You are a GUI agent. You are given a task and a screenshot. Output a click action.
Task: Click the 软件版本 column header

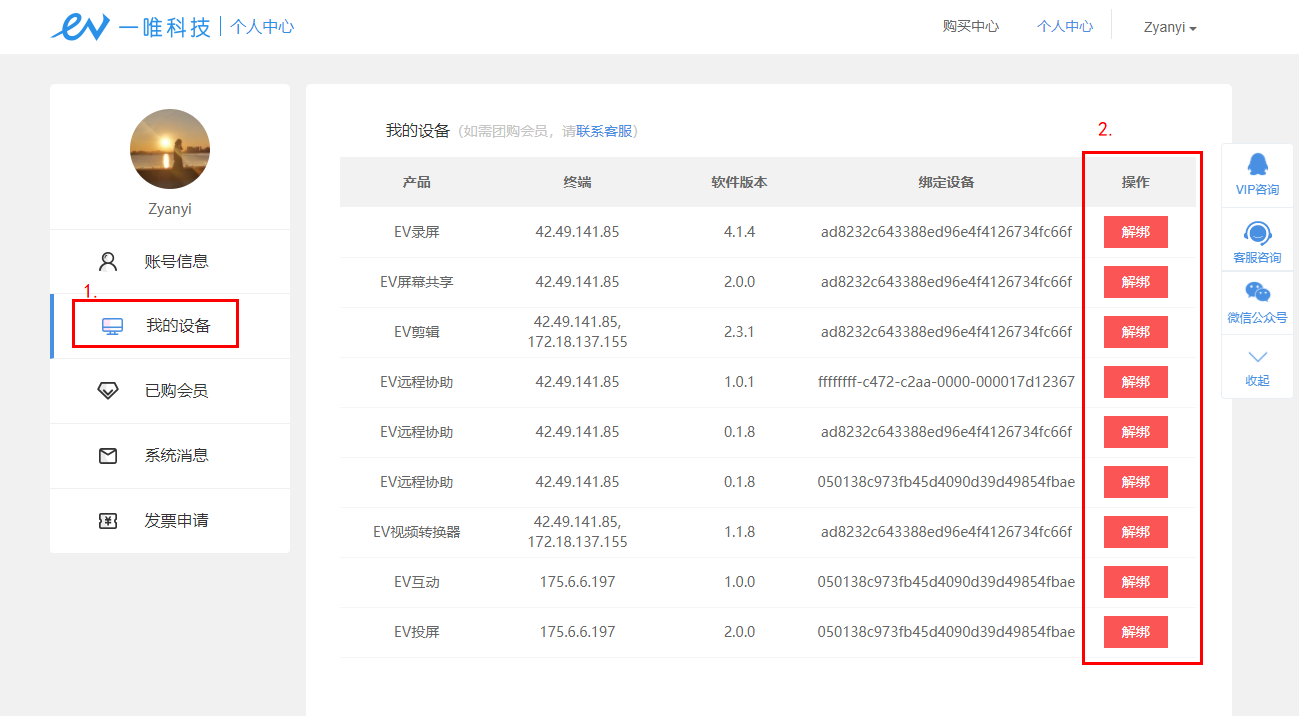point(739,182)
